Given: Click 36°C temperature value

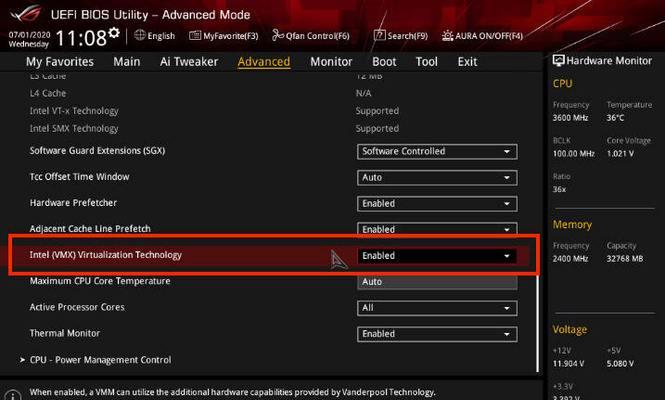Looking at the screenshot, I should [615, 117].
